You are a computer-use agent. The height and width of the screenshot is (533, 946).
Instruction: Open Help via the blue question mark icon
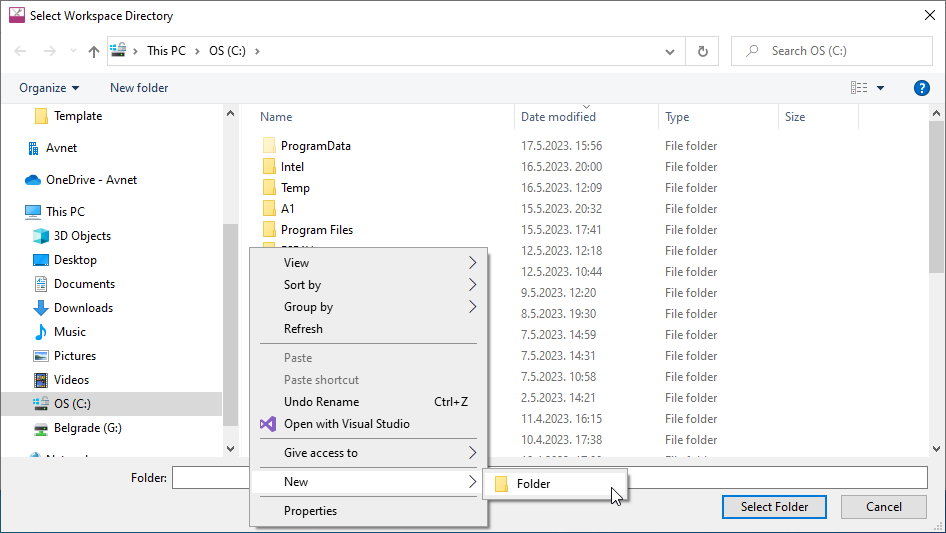point(922,88)
